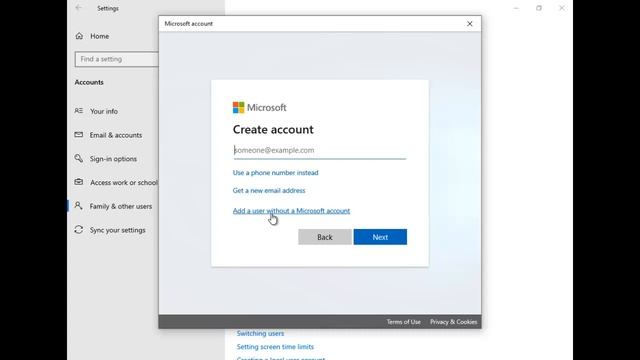Click the back arrow in Settings window
The image size is (640, 360).
(79, 8)
